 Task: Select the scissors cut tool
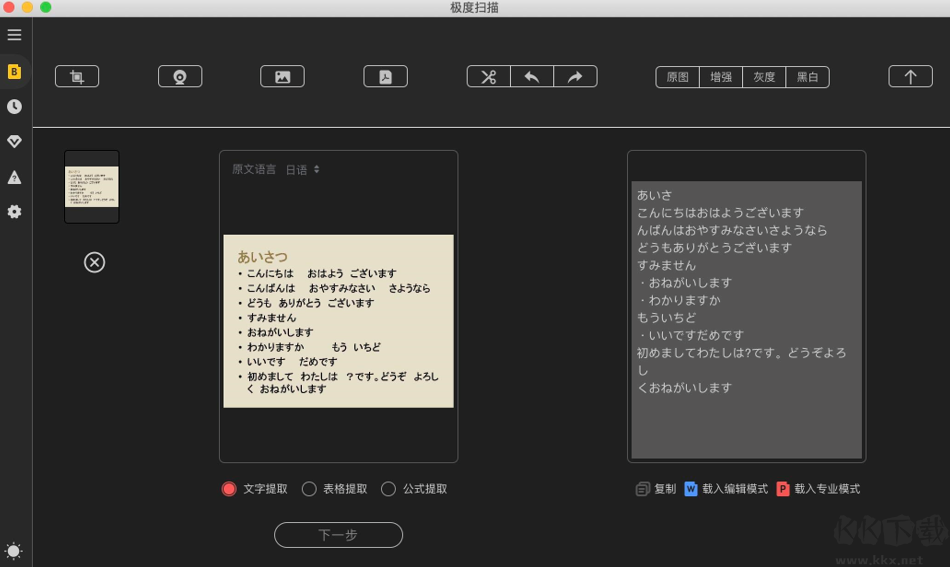(x=488, y=77)
